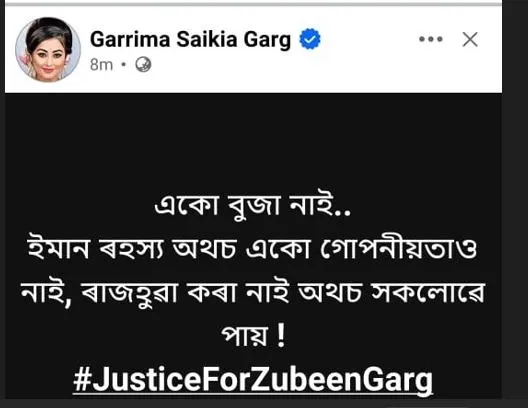Click the first text line একো বুজা নাই..
The width and height of the screenshot is (528, 408).
253,205
